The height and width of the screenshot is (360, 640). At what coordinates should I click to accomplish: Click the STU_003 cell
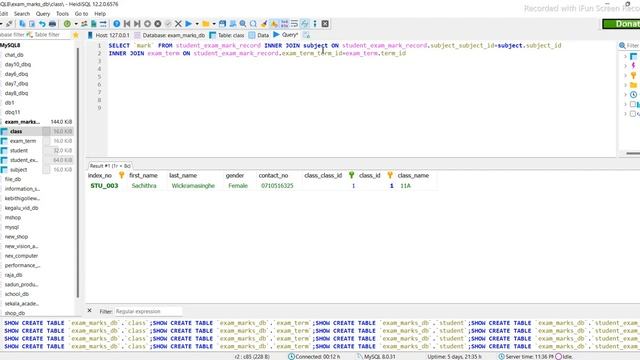[104, 186]
